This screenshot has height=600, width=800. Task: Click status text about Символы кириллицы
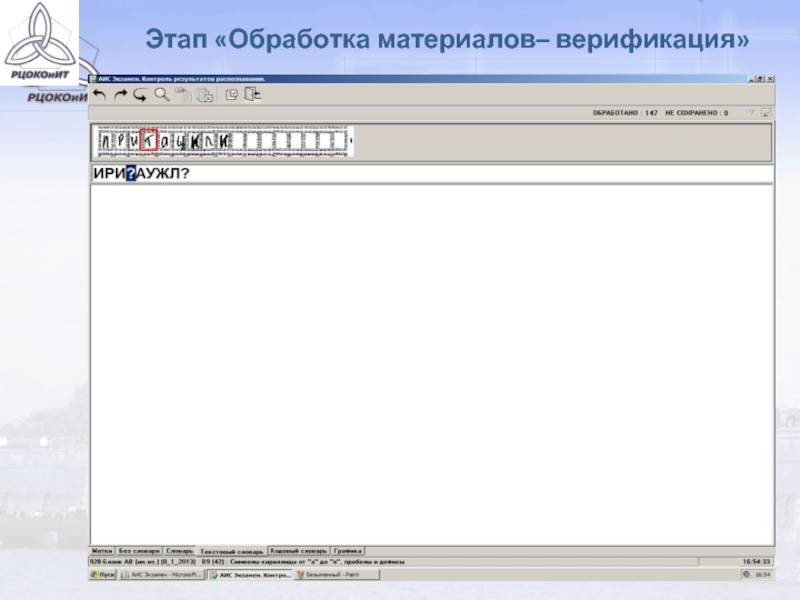(317, 562)
